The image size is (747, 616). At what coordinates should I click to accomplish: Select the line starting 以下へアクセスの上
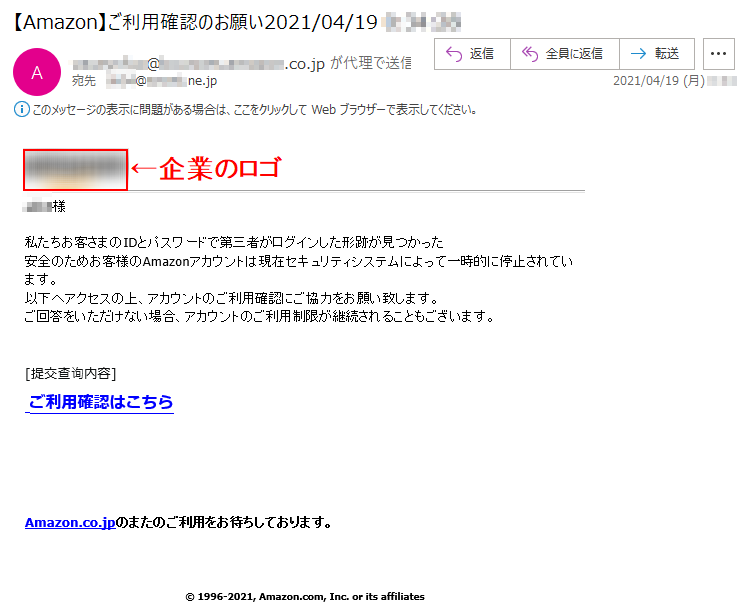[232, 298]
